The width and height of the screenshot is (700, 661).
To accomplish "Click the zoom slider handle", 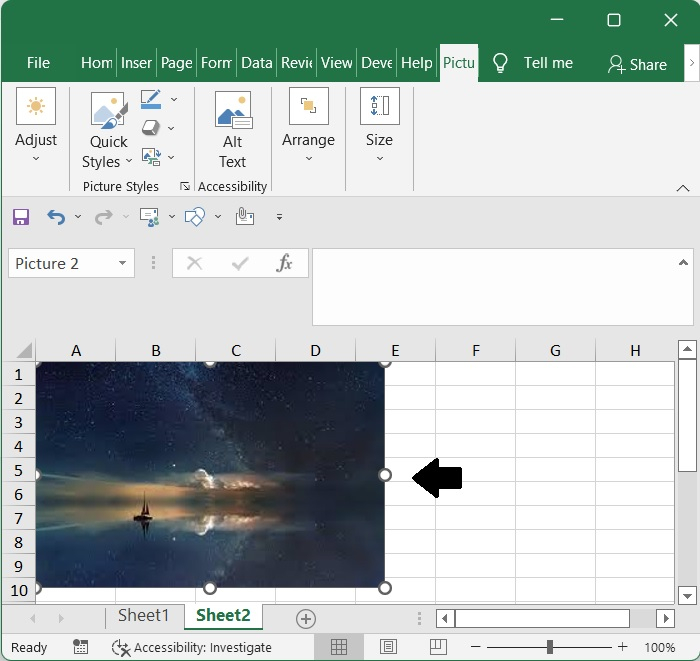I will 549,647.
